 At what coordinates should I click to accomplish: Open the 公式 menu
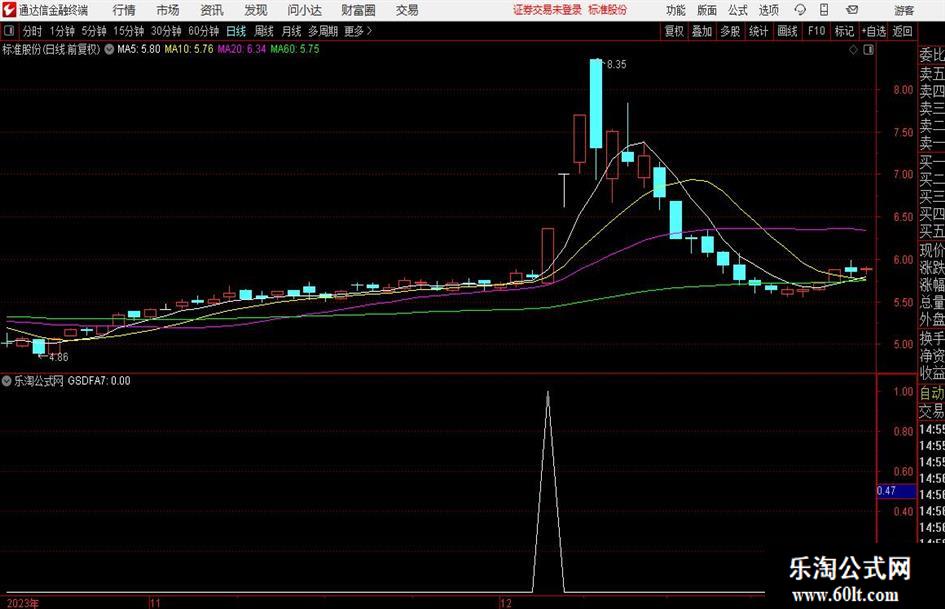[x=737, y=10]
